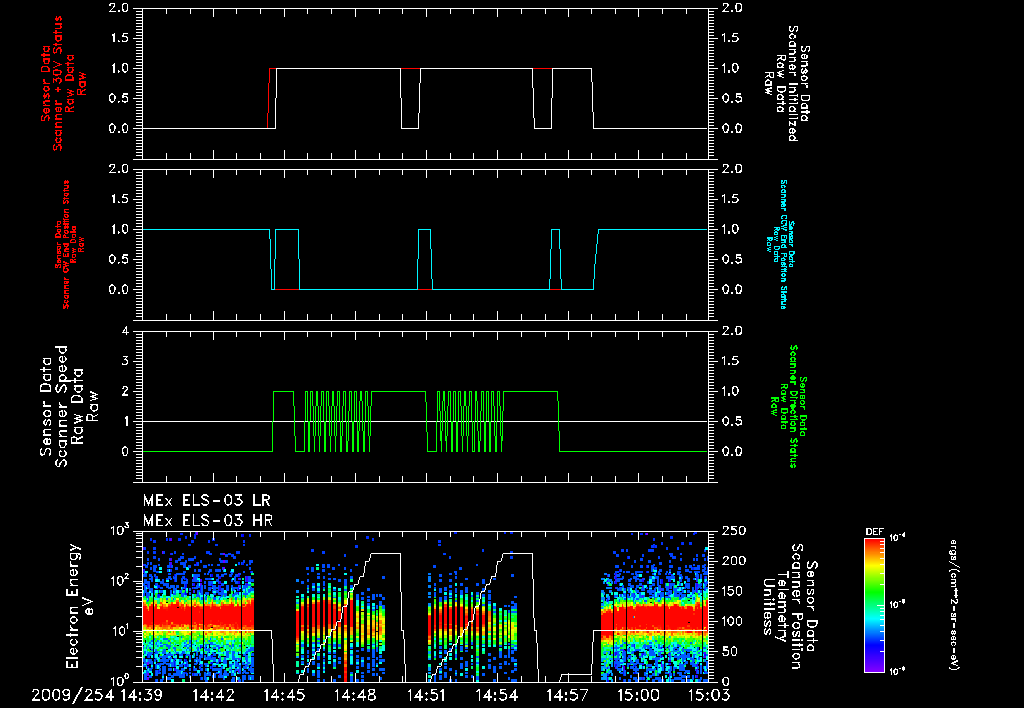Click the "2009/254 14:39" time axis label
Viewport: 1024px width, 708px height.
tap(97, 695)
